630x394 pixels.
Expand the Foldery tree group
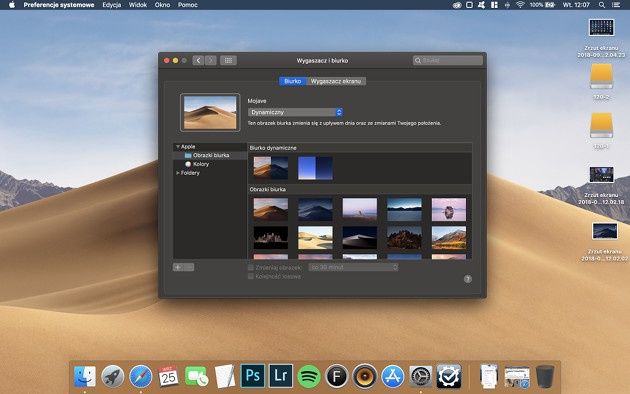[x=178, y=173]
